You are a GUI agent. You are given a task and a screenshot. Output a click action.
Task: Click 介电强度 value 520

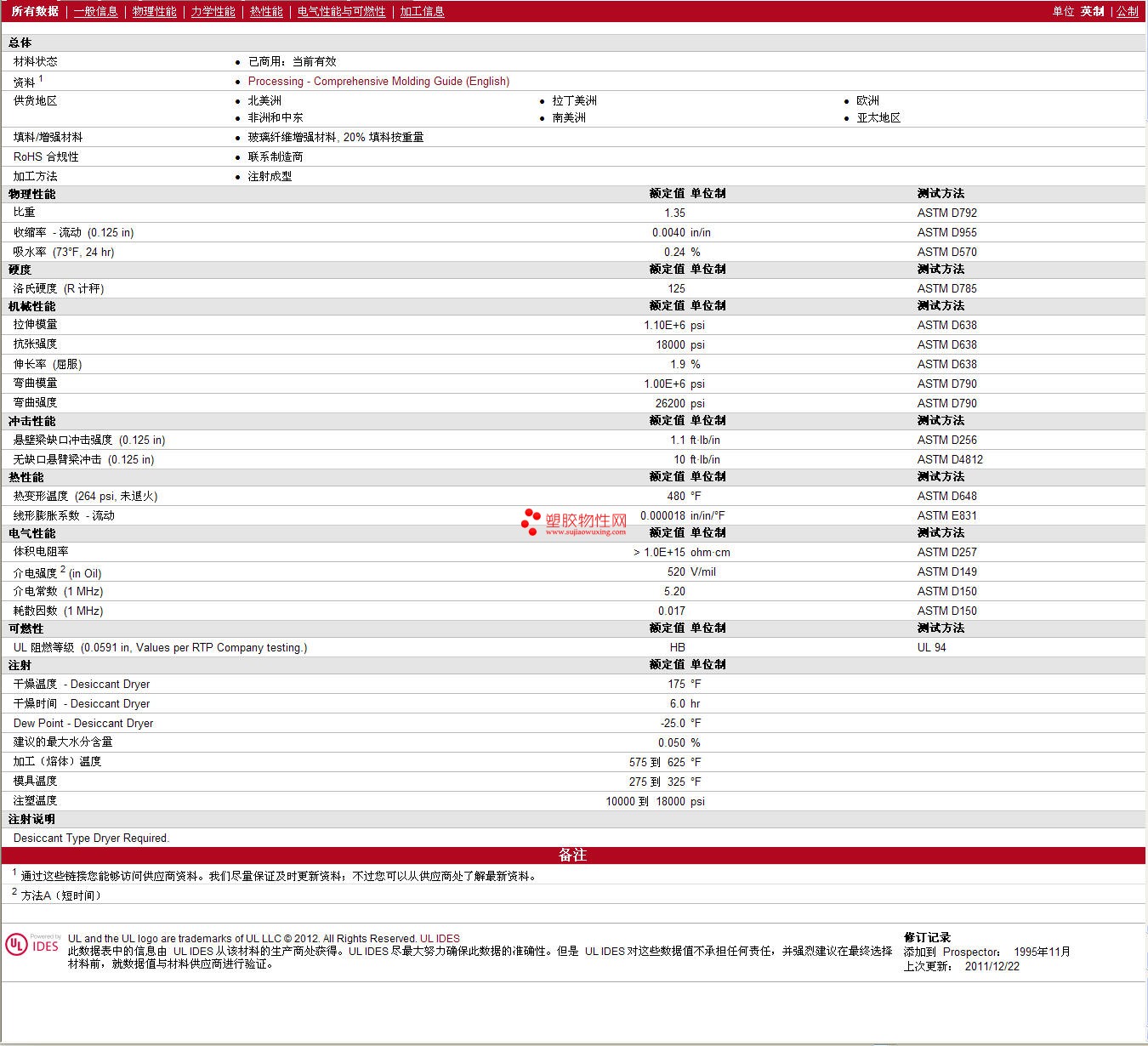[676, 571]
